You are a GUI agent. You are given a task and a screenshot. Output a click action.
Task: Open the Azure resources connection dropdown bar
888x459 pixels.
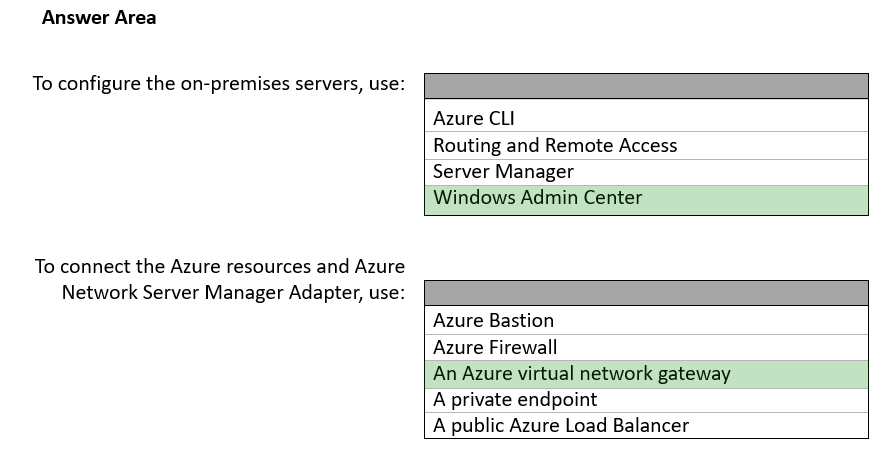pyautogui.click(x=646, y=293)
